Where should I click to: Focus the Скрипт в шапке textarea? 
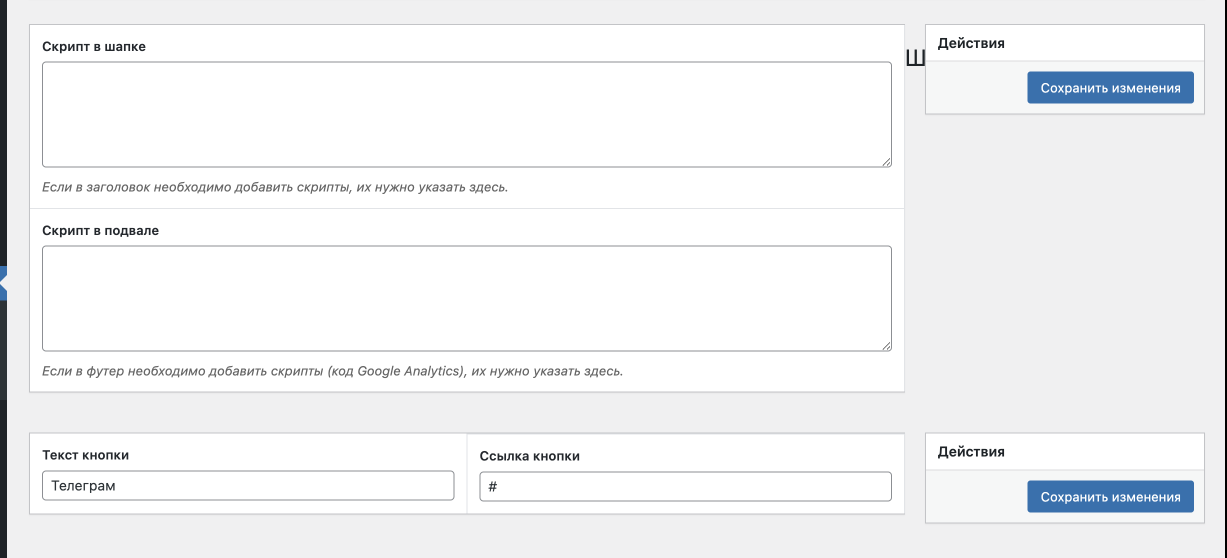[466, 114]
